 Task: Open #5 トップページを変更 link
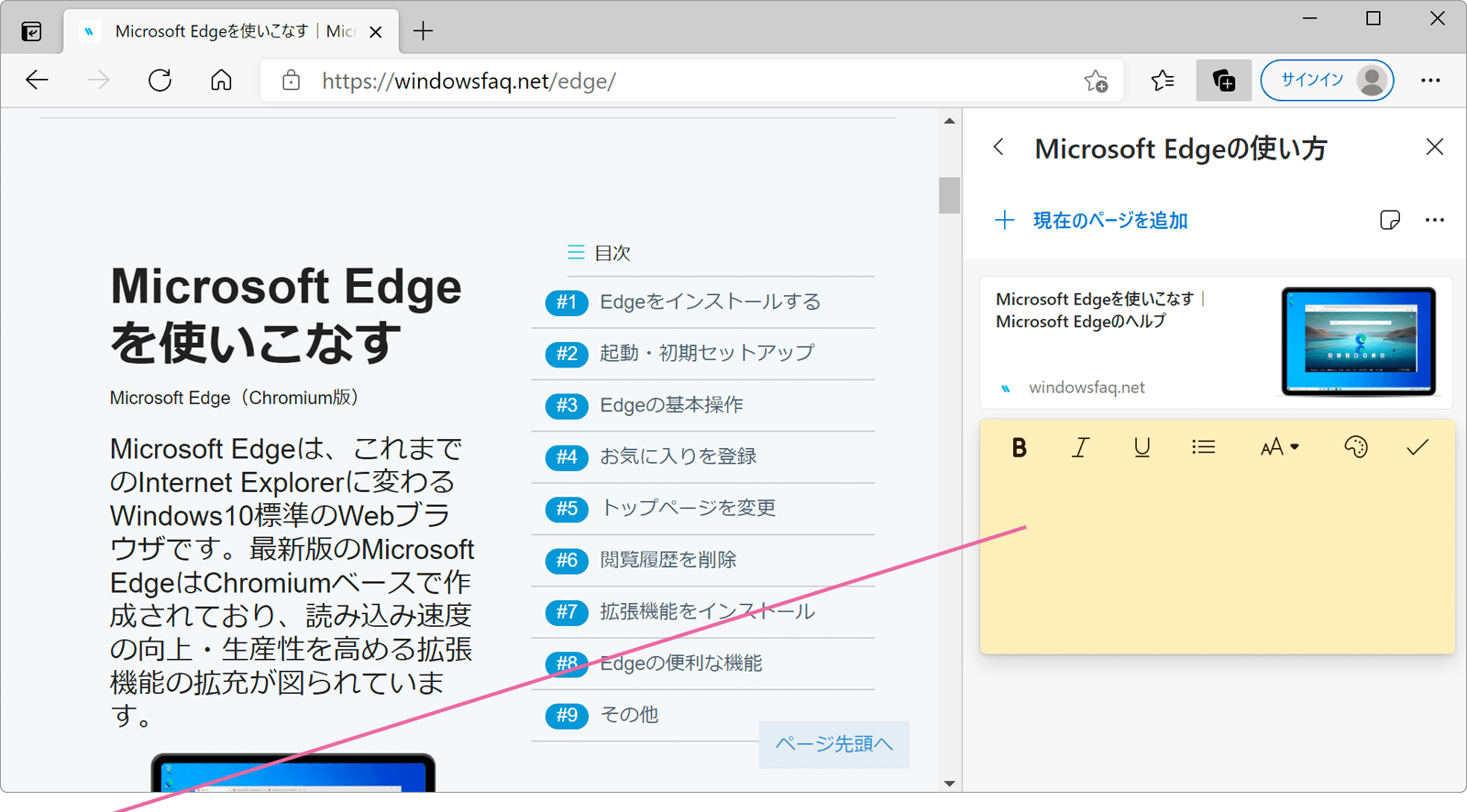pyautogui.click(x=703, y=508)
